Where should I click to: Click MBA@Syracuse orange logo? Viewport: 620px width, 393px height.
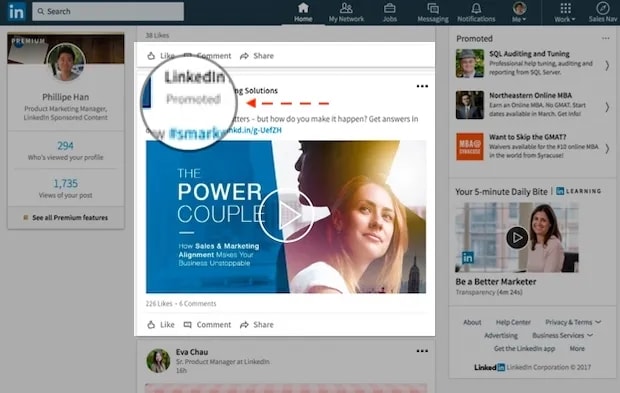[470, 147]
